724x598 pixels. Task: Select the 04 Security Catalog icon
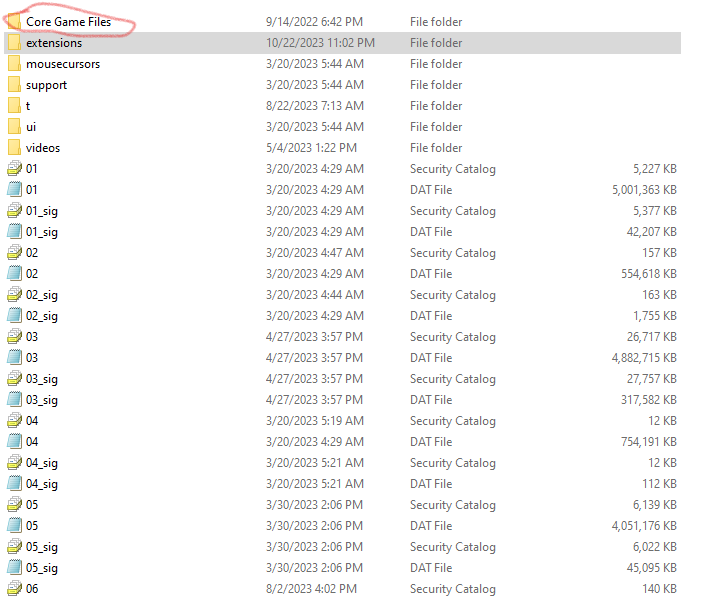[14, 421]
